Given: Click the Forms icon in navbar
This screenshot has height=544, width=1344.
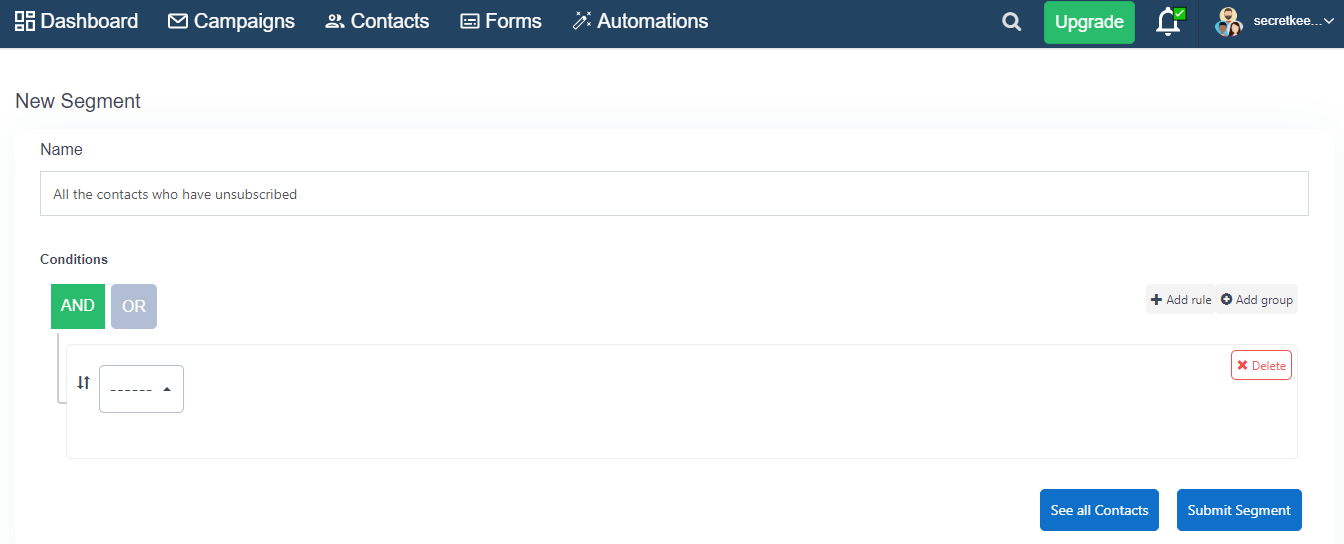Looking at the screenshot, I should 470,21.
